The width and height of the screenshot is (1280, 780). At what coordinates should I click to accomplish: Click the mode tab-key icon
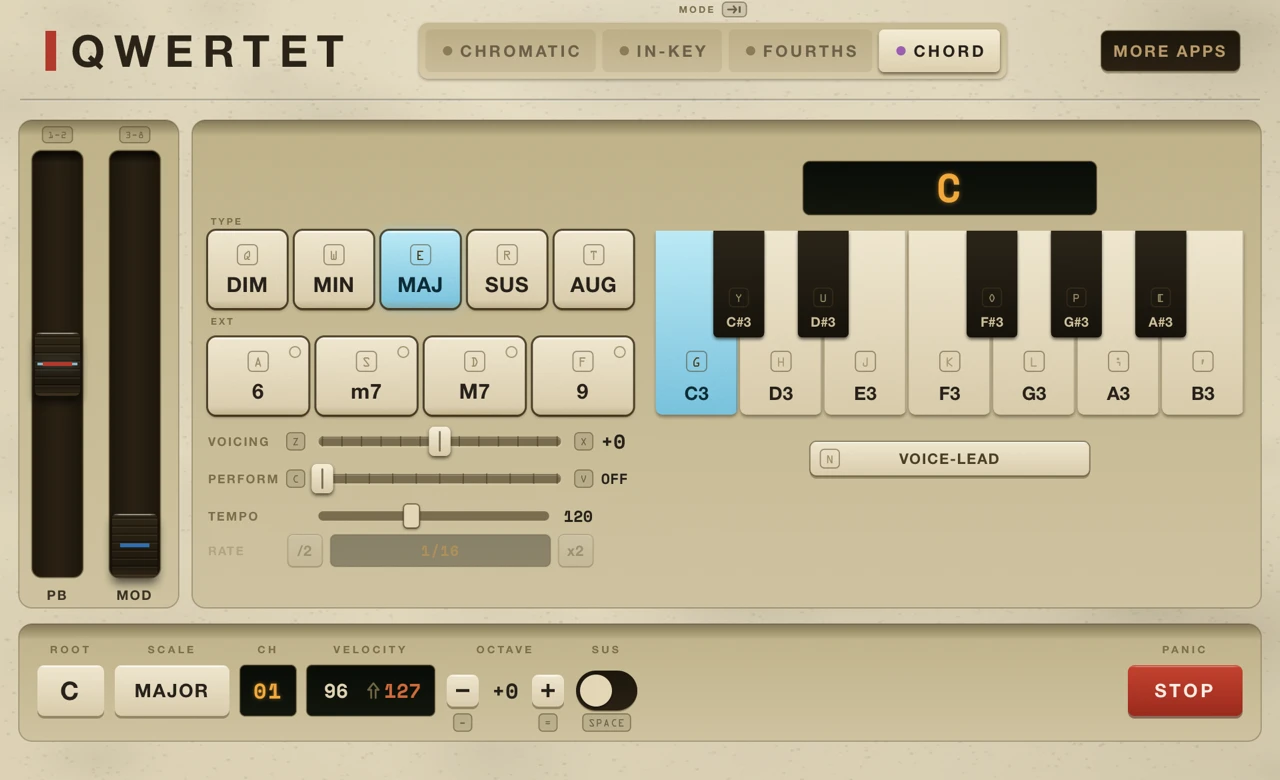(734, 9)
